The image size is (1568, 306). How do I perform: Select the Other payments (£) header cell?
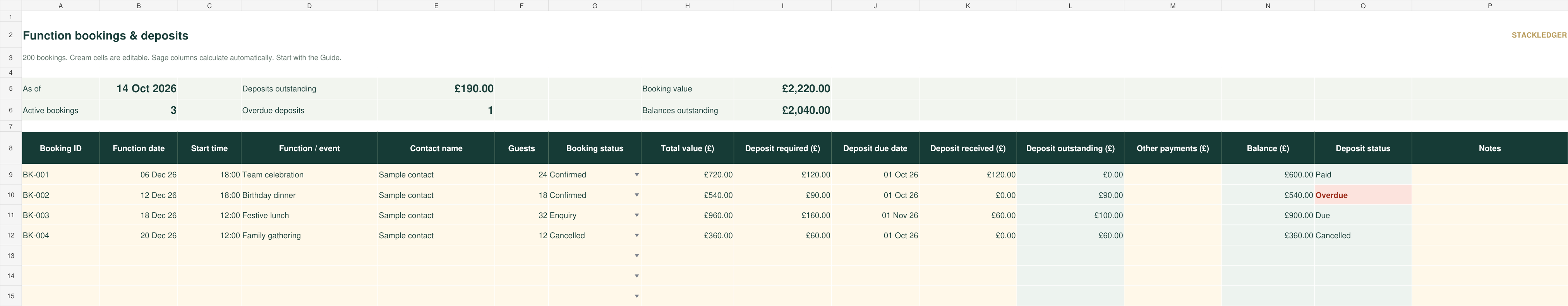1173,148
